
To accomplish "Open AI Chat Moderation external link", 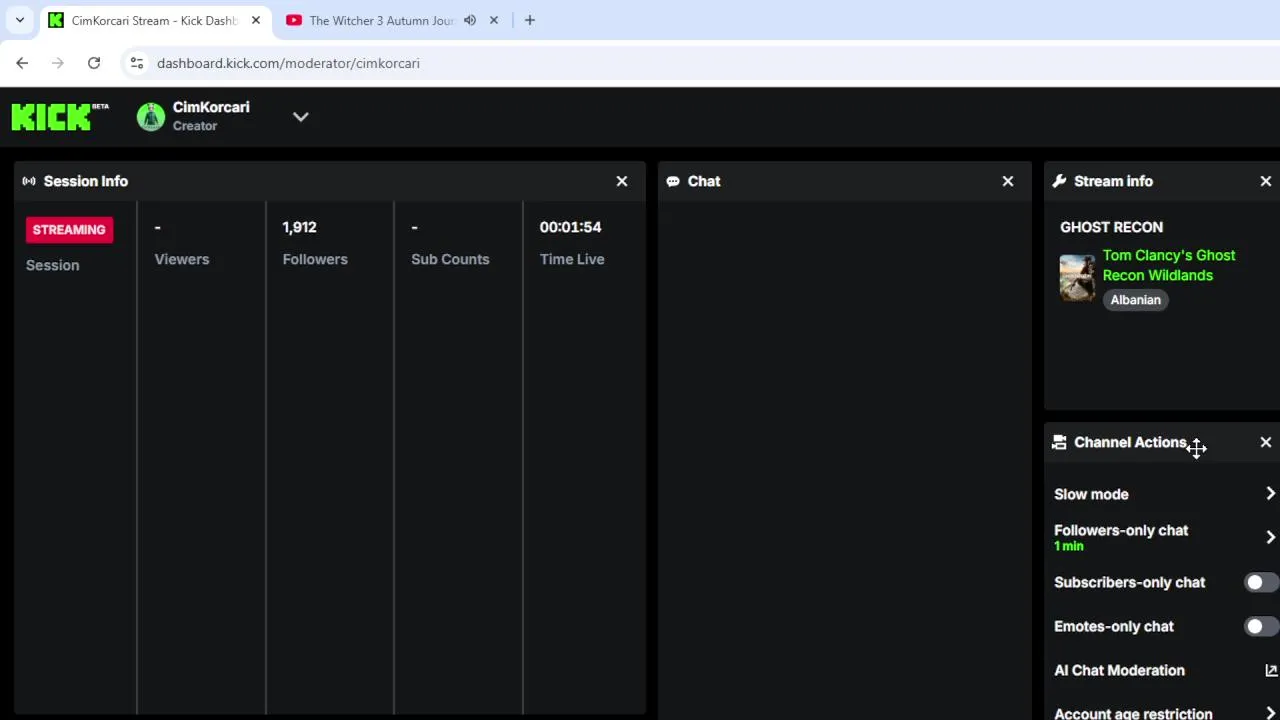I will tap(1271, 670).
